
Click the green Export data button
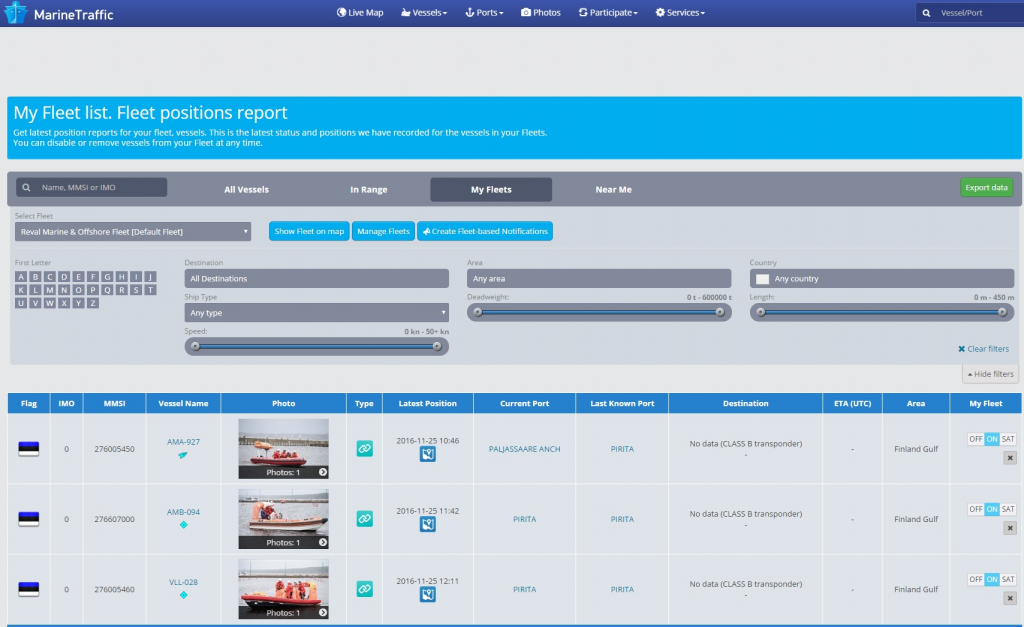(986, 187)
